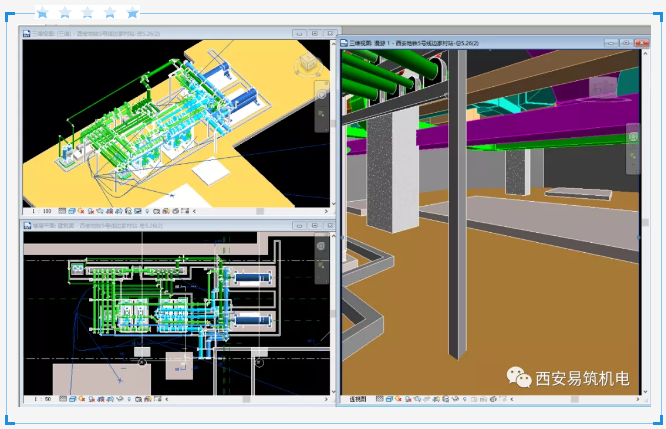This screenshot has height=429, width=666.
Task: Toggle sun path in 1:100 view bar
Action: point(81,211)
